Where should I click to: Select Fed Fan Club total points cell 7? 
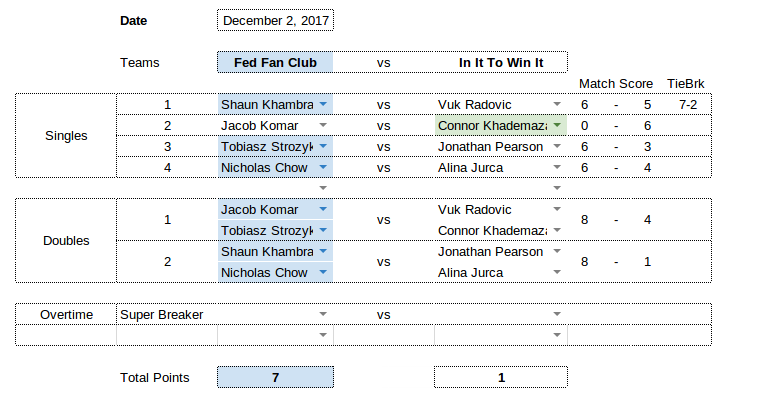pyautogui.click(x=275, y=377)
